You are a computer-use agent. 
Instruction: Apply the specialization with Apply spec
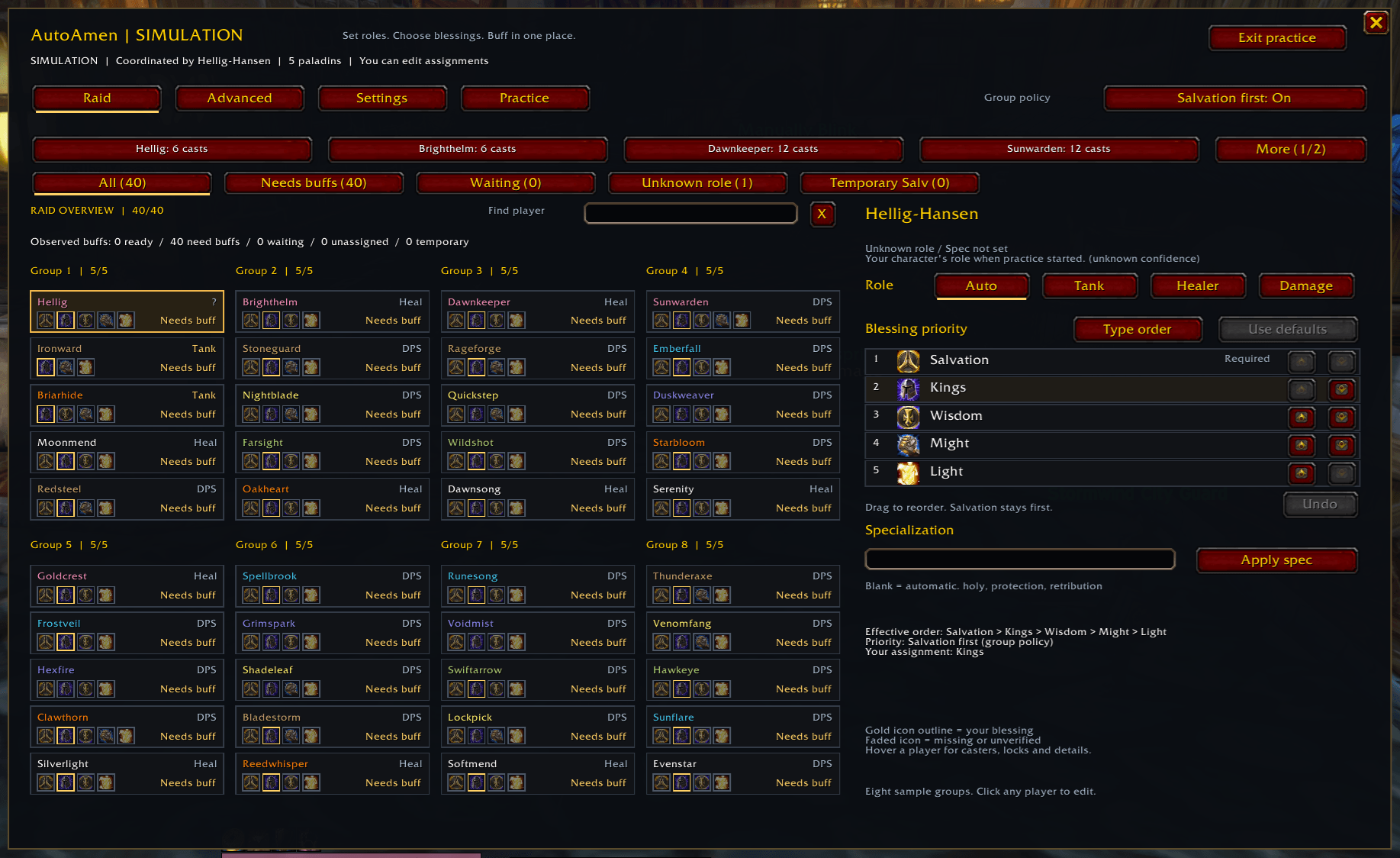[x=1276, y=560]
